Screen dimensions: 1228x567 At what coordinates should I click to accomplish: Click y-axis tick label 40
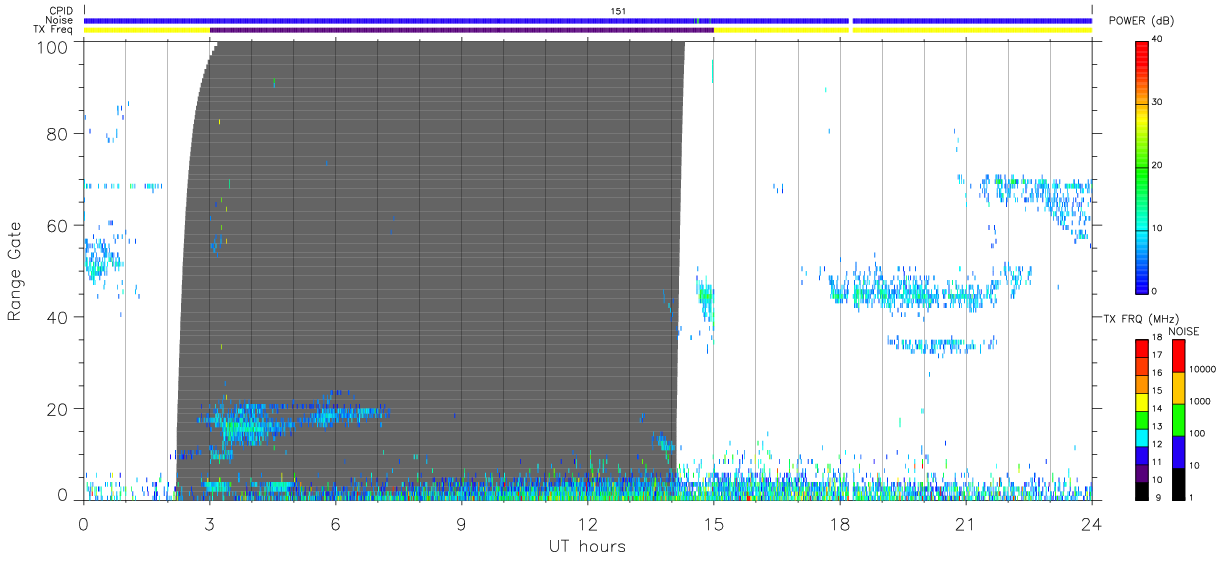point(58,317)
